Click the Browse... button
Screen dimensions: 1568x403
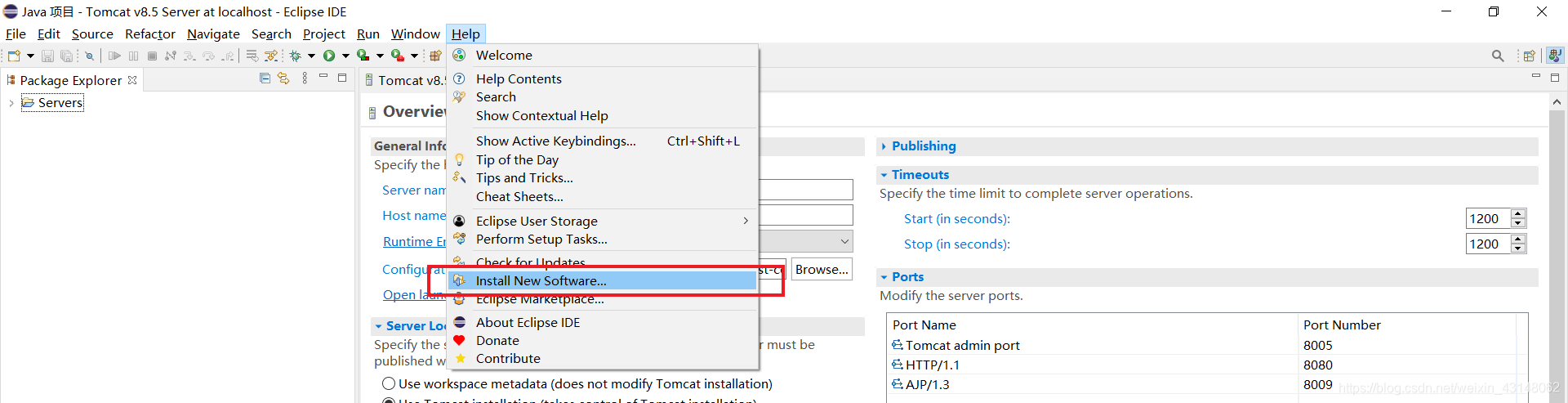click(x=822, y=270)
